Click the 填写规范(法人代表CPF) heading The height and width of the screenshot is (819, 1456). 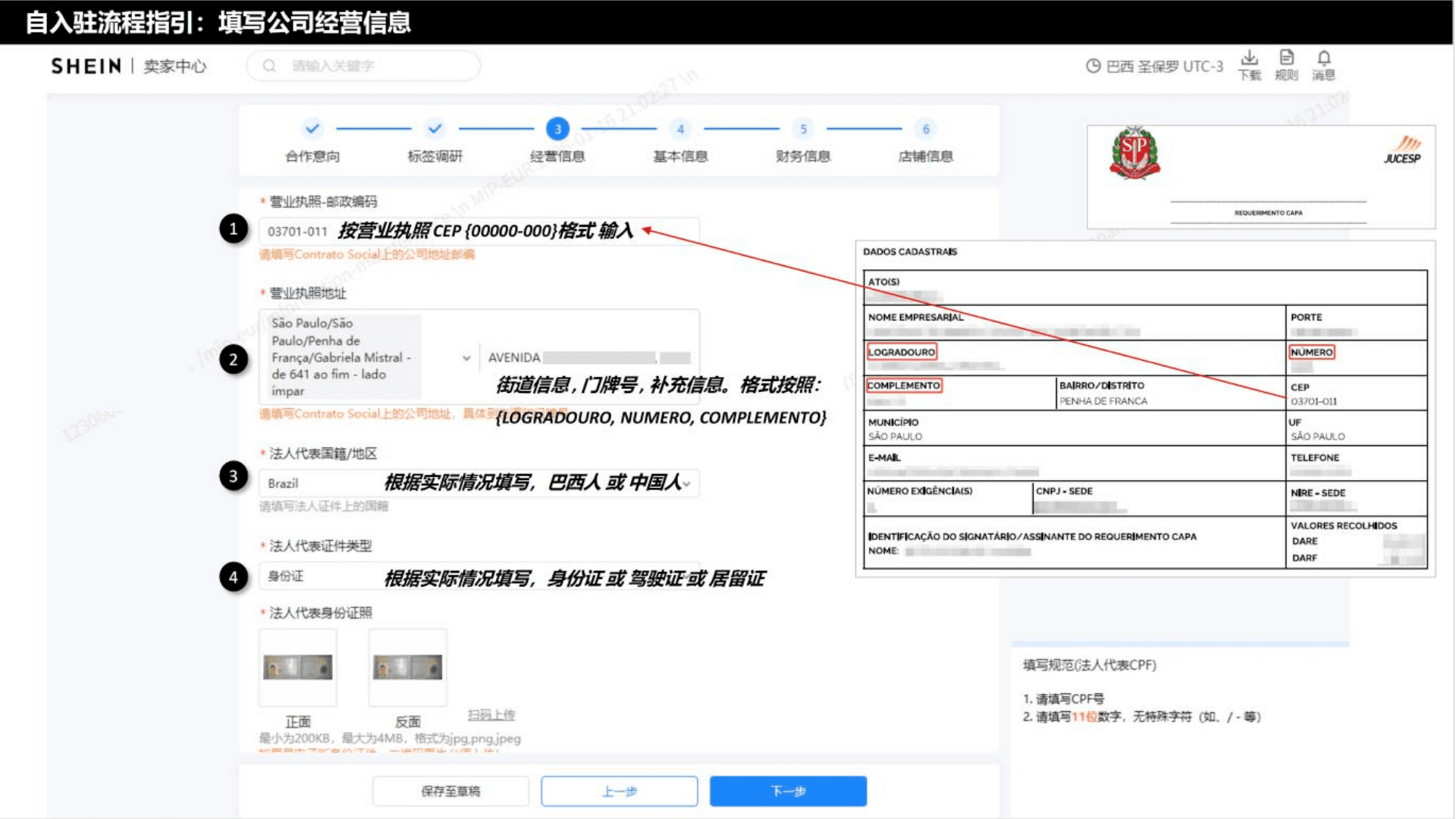[x=1089, y=665]
